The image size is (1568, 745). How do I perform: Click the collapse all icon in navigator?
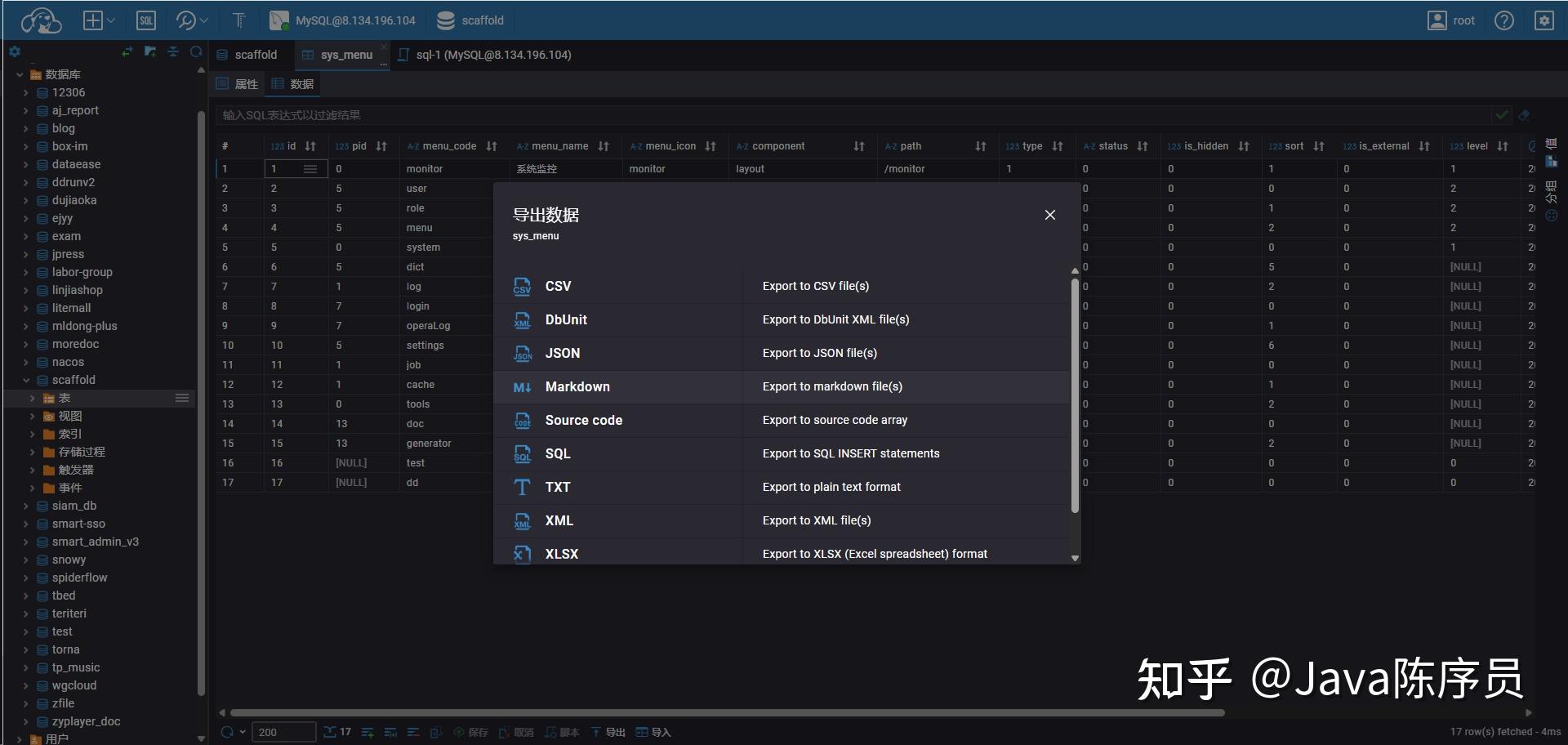tap(173, 51)
